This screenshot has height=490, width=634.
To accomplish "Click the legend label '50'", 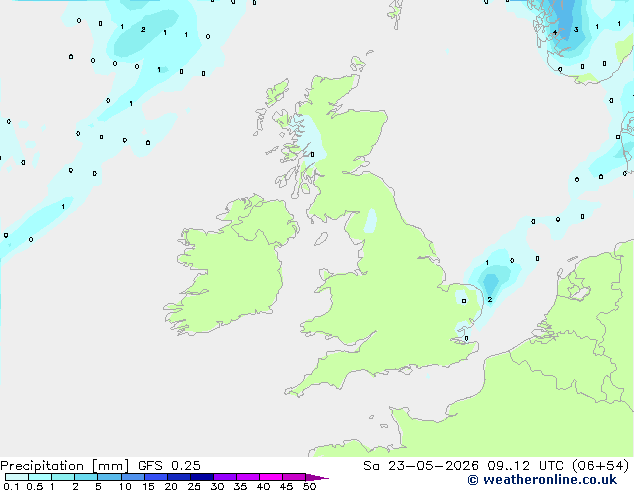I will click(x=309, y=486).
